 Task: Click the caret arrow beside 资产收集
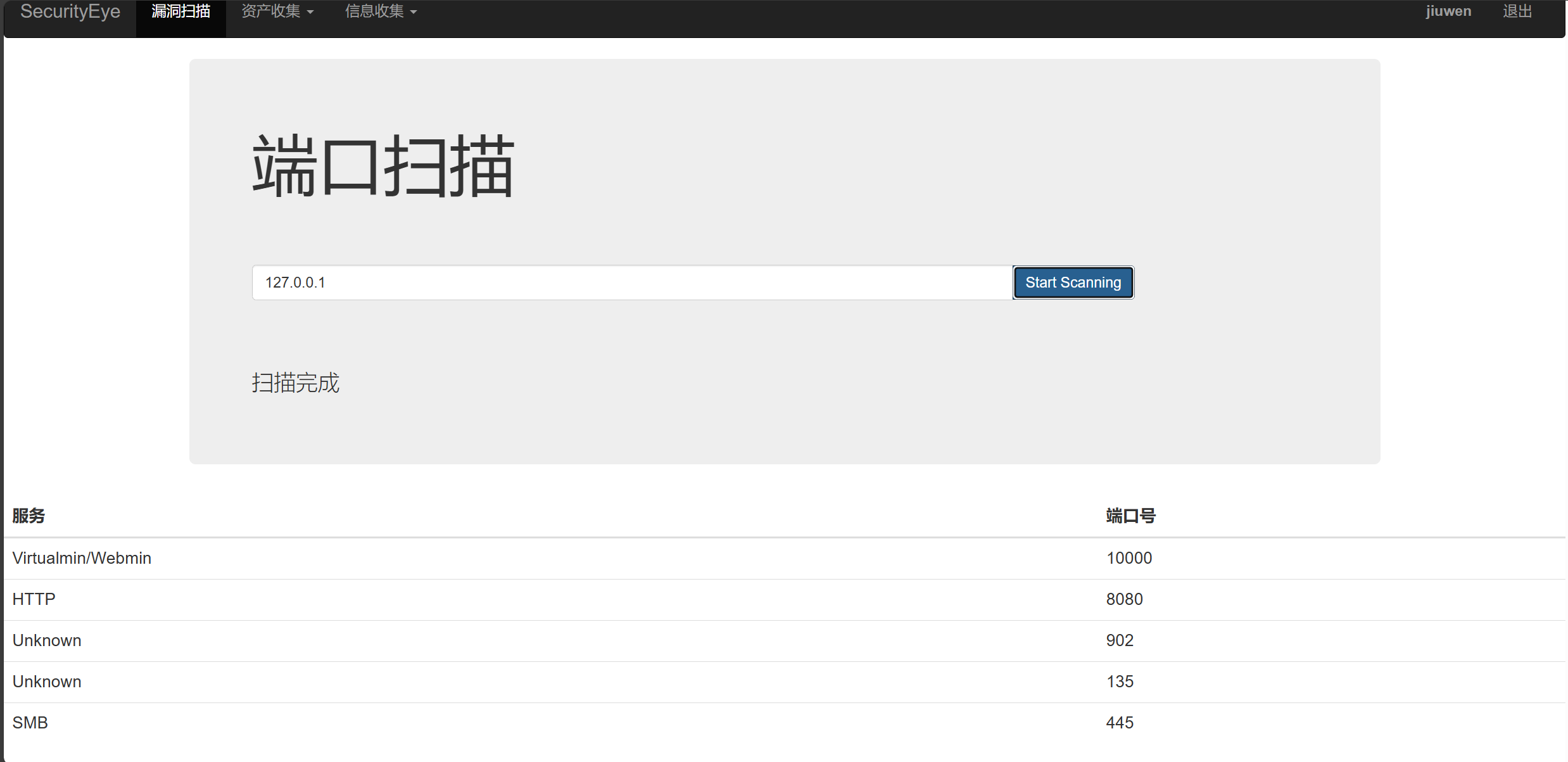pos(310,13)
